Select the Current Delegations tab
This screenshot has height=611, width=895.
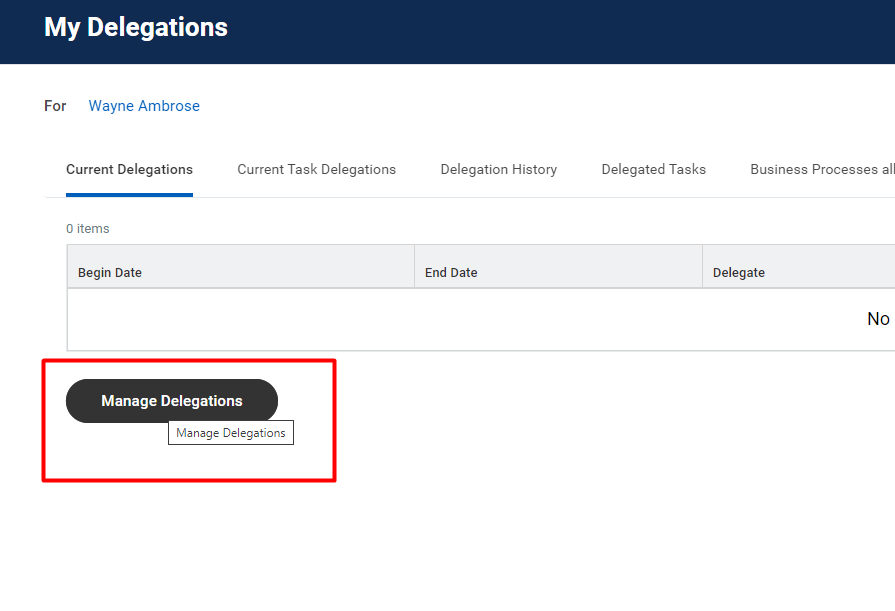(130, 170)
